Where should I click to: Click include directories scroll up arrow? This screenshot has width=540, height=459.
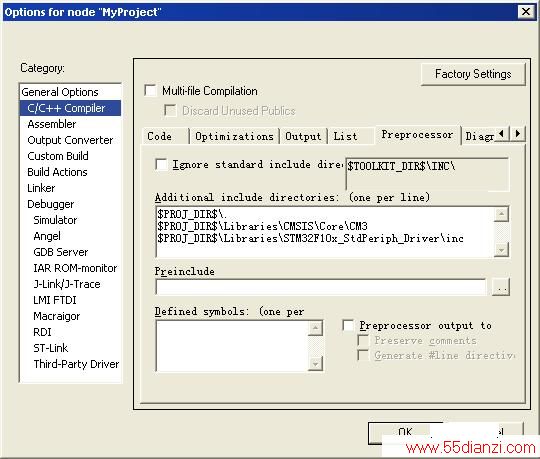click(501, 214)
